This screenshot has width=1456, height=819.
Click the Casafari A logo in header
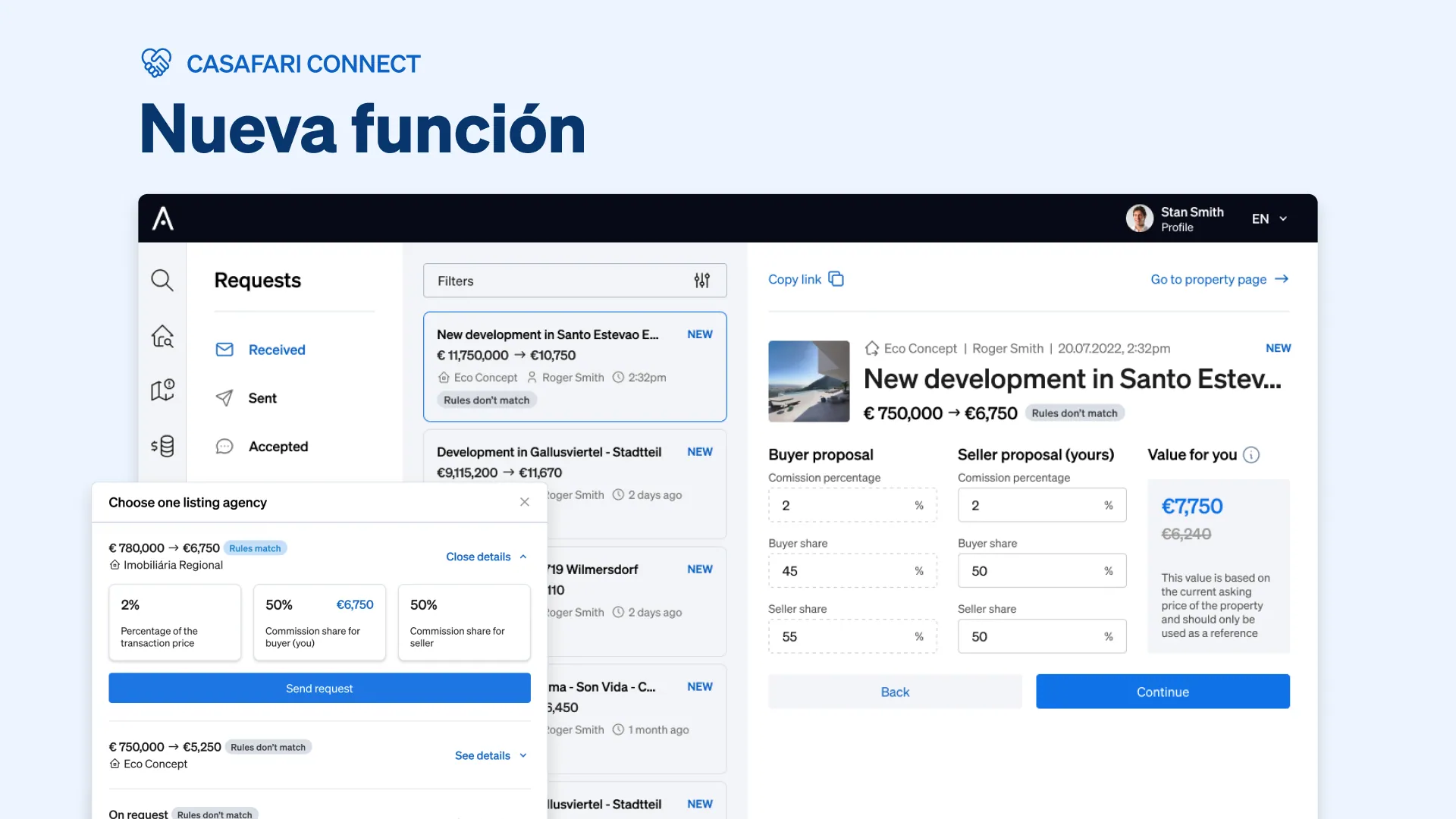coord(163,218)
